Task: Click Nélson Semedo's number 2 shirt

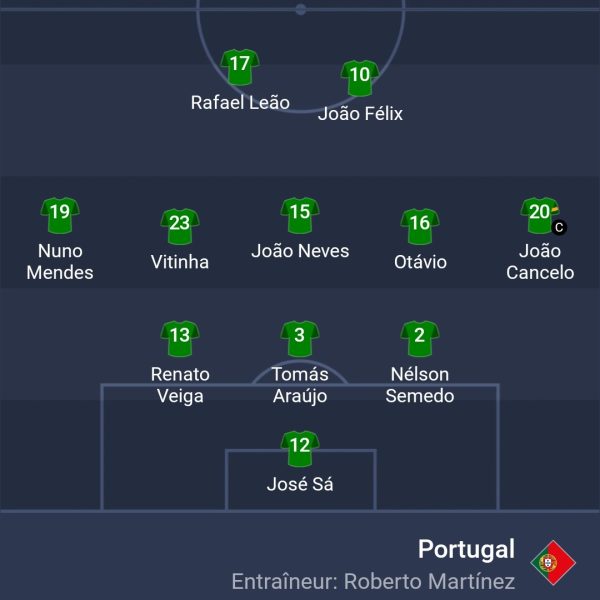Action: click(x=420, y=337)
